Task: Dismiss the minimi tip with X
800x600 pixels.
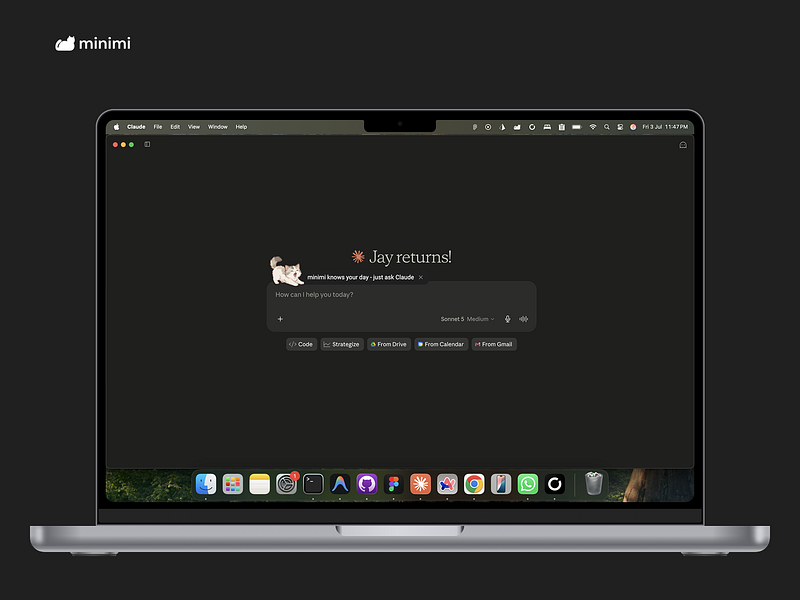Action: 421,278
